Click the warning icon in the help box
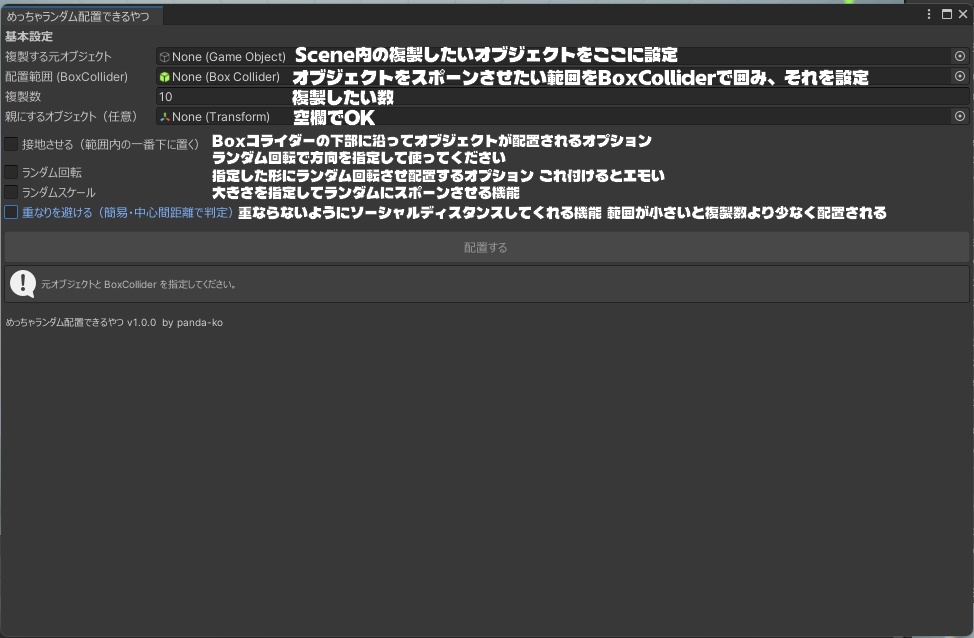The width and height of the screenshot is (974, 638). click(23, 284)
